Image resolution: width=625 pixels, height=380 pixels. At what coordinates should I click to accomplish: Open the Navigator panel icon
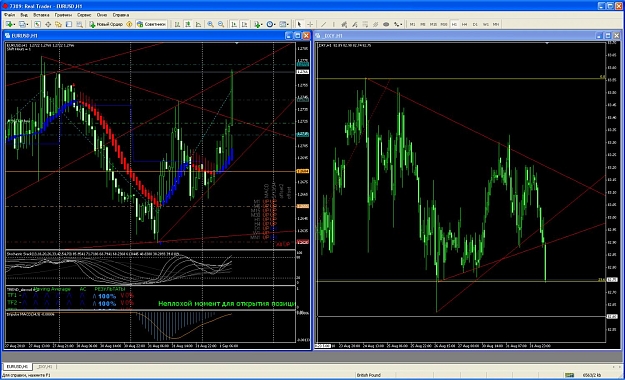pos(58,24)
